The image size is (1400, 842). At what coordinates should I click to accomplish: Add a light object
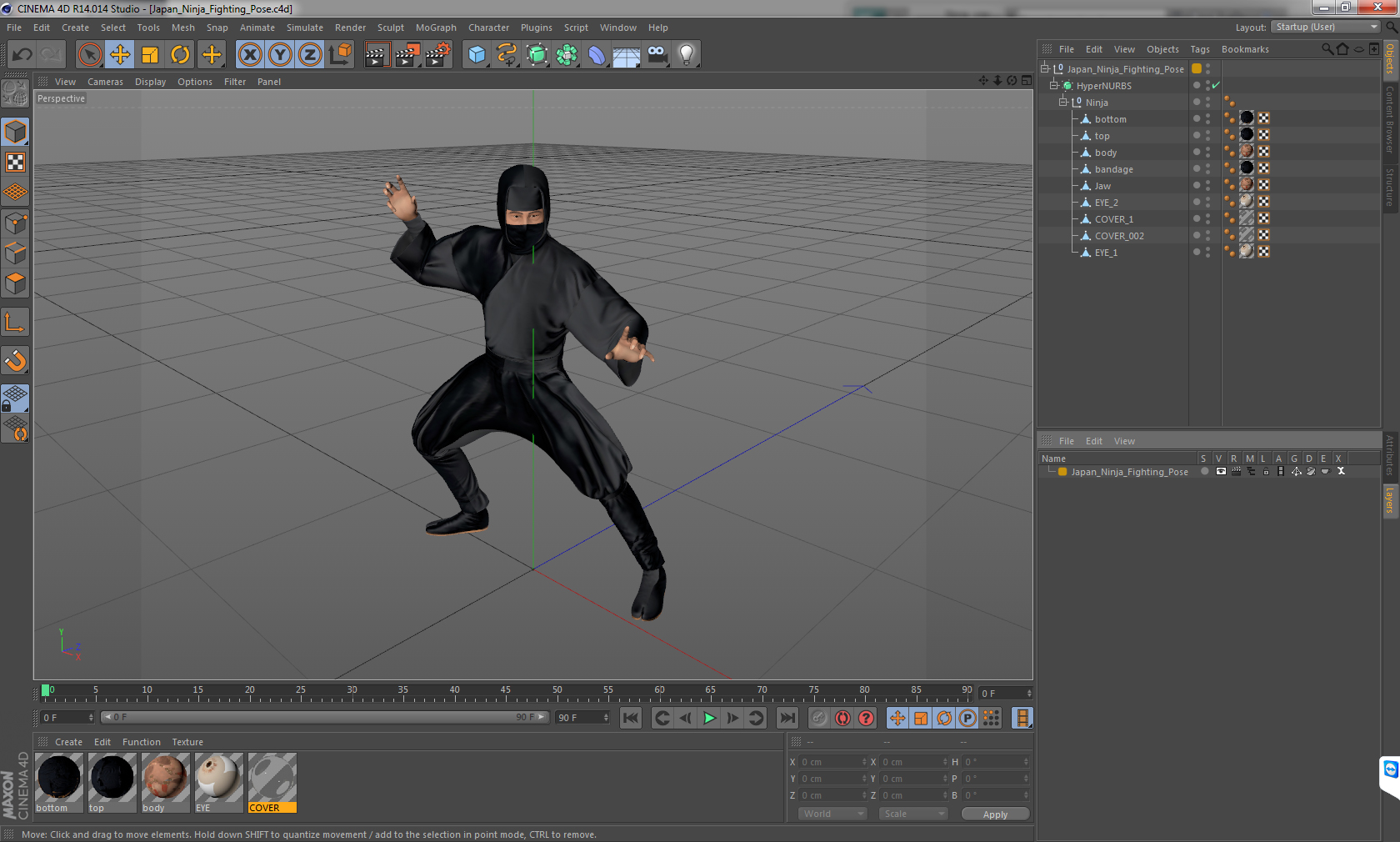(x=687, y=55)
